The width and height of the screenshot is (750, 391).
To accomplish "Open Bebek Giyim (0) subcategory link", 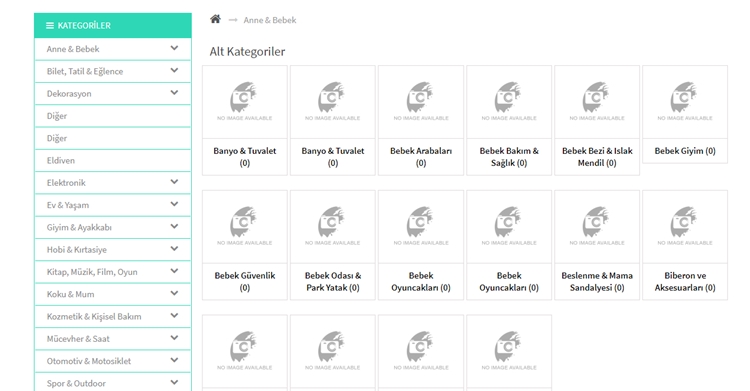I will pos(685,151).
